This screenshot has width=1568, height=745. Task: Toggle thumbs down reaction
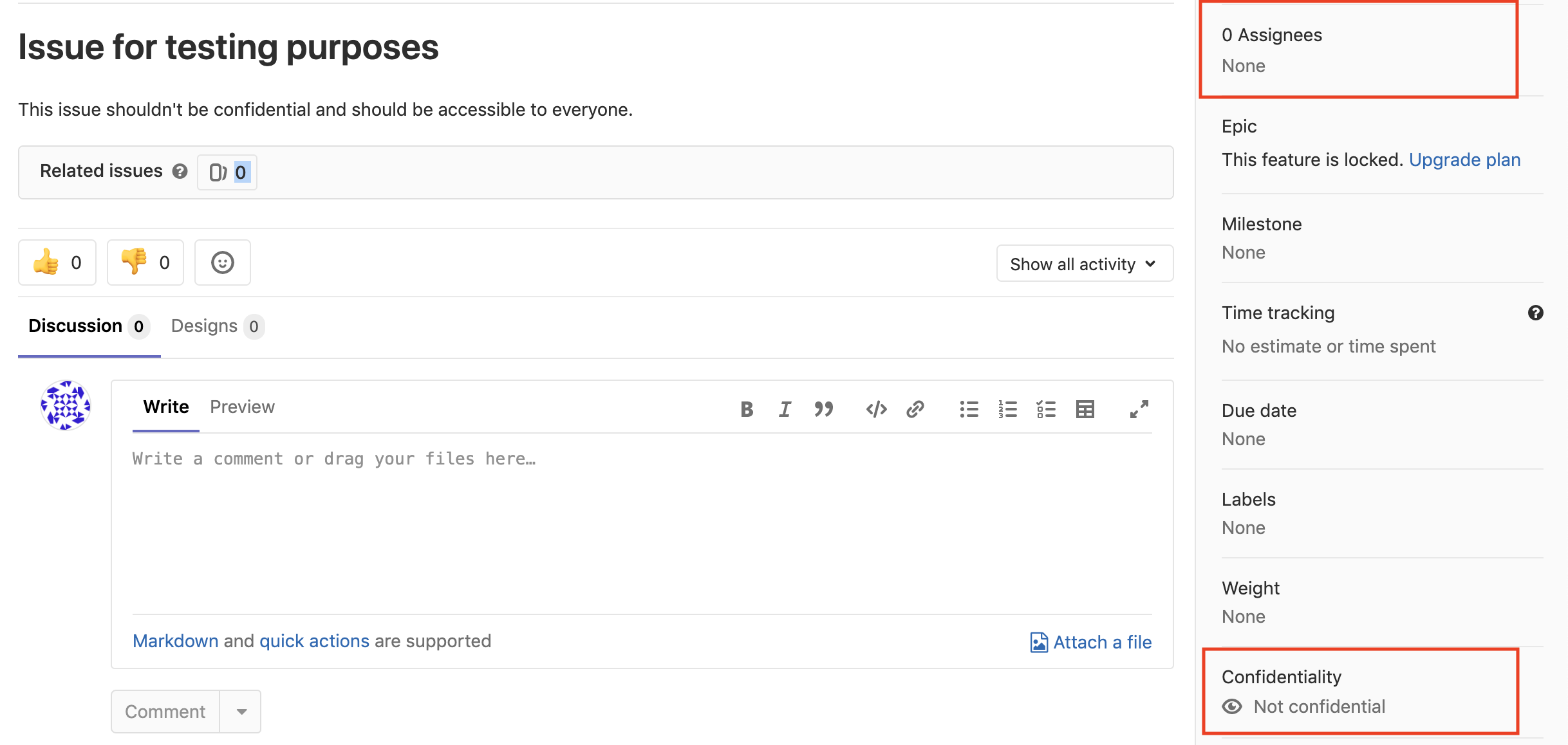click(145, 262)
